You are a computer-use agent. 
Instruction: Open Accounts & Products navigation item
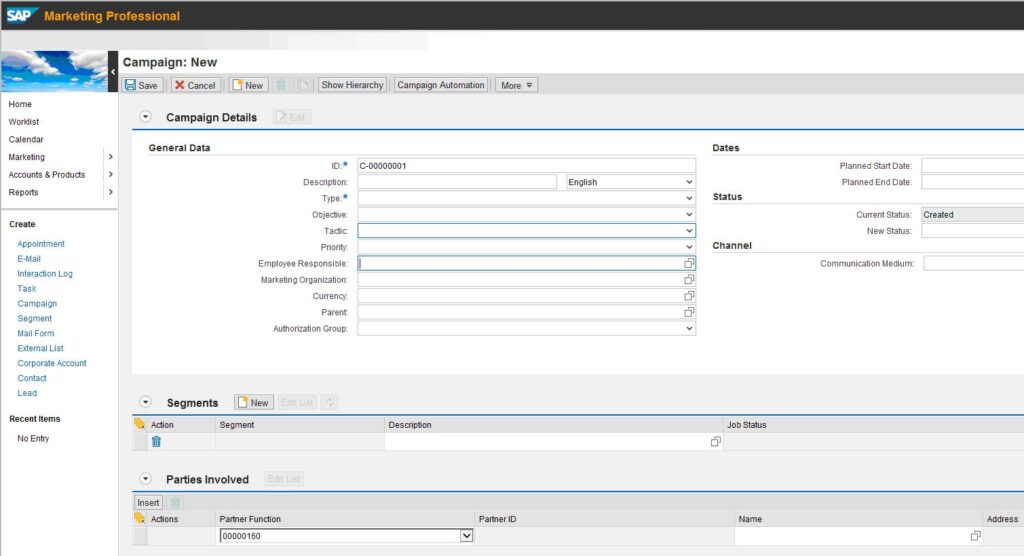tap(46, 174)
